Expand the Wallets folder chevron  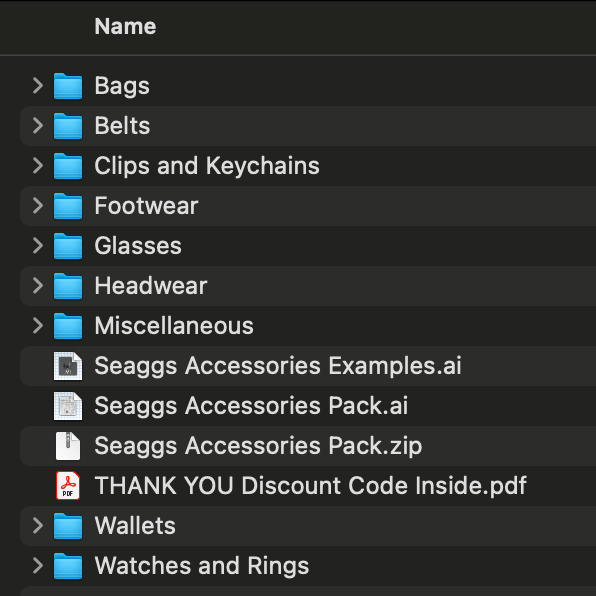click(38, 526)
